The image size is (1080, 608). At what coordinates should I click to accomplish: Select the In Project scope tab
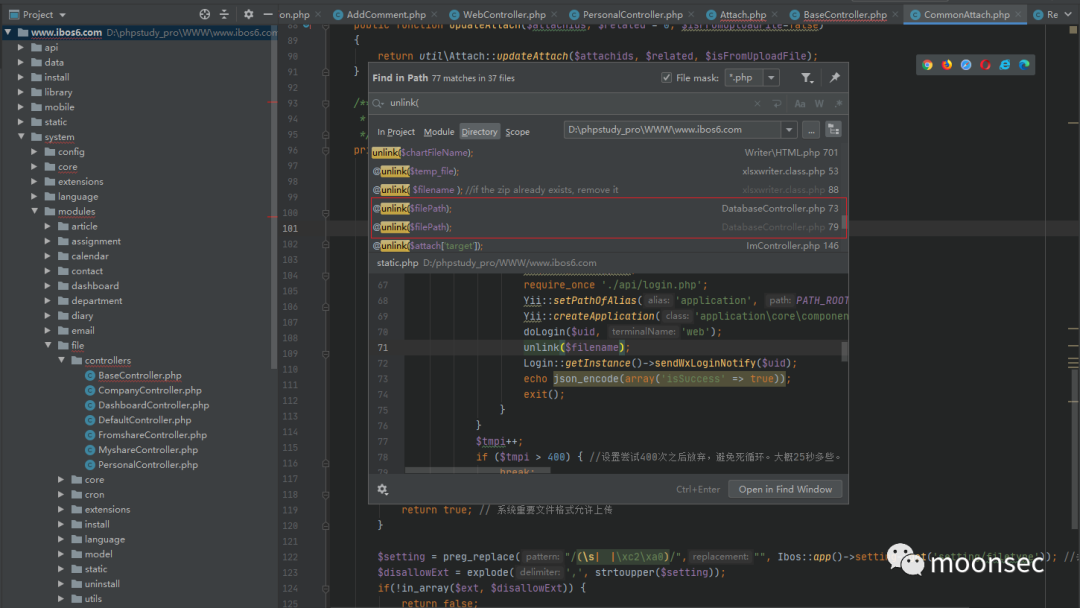click(x=396, y=132)
